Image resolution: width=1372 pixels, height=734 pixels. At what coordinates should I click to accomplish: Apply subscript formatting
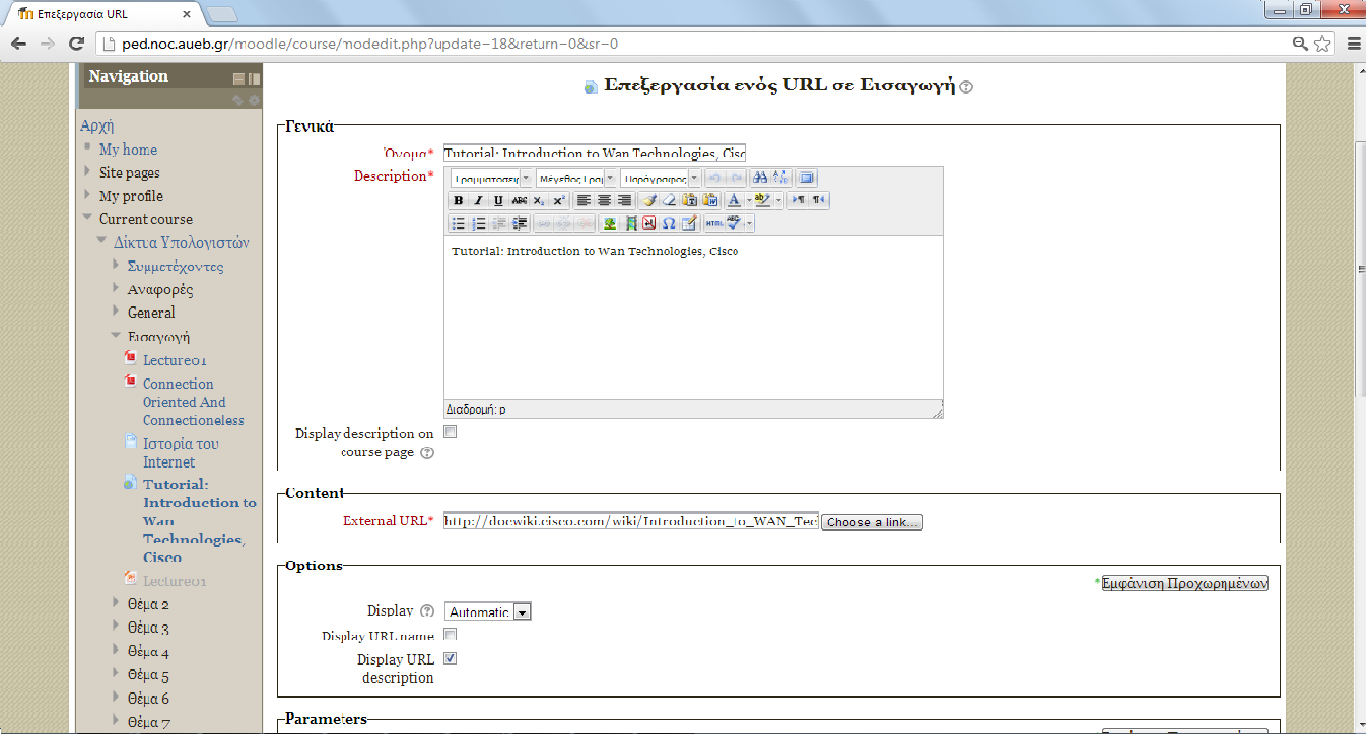(539, 200)
